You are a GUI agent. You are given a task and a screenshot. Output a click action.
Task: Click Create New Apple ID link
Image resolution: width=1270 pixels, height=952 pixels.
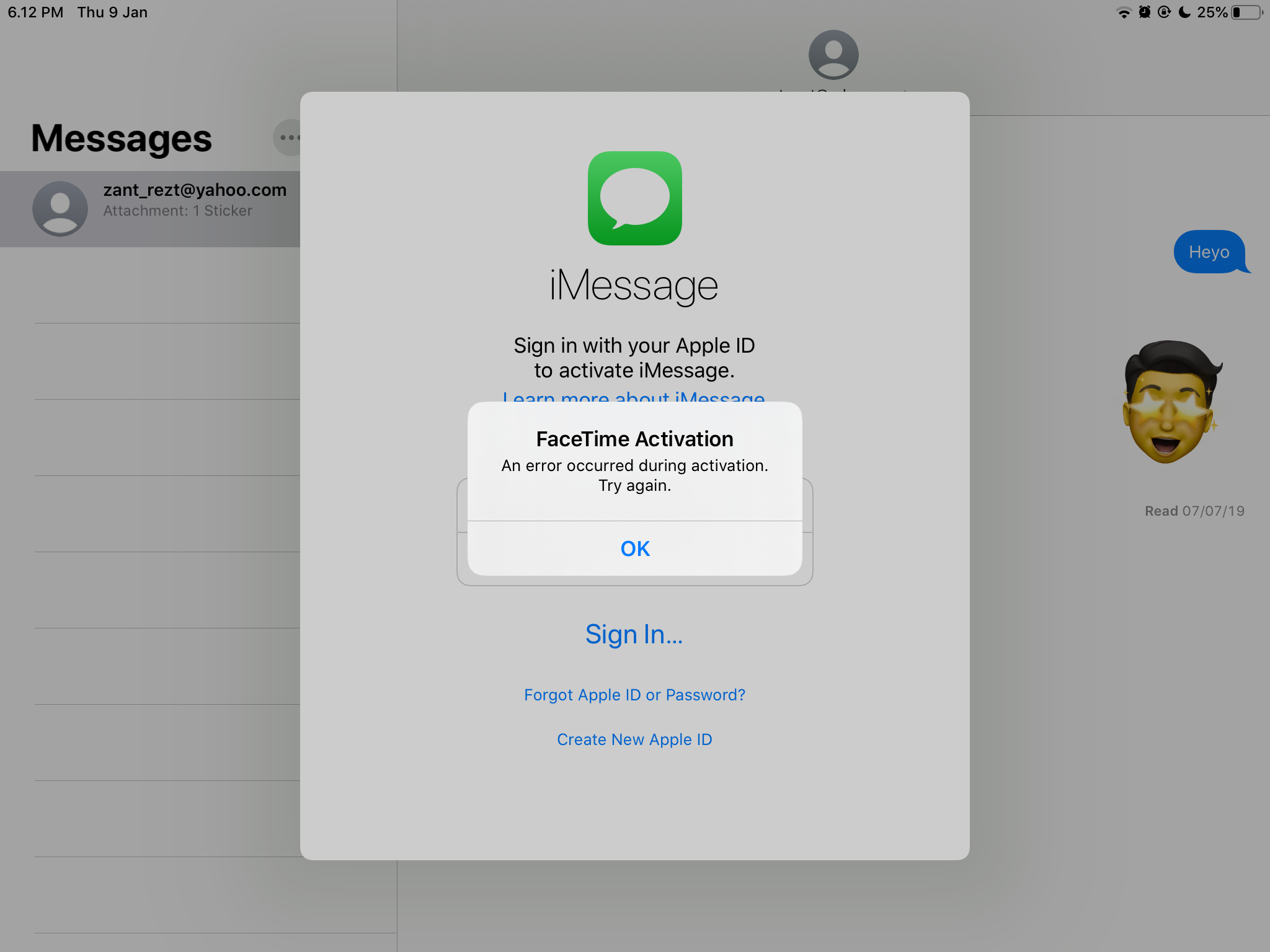[x=634, y=739]
